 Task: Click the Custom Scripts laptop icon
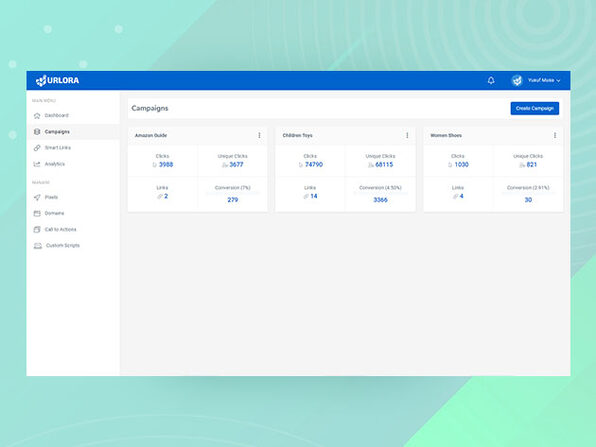tap(38, 246)
